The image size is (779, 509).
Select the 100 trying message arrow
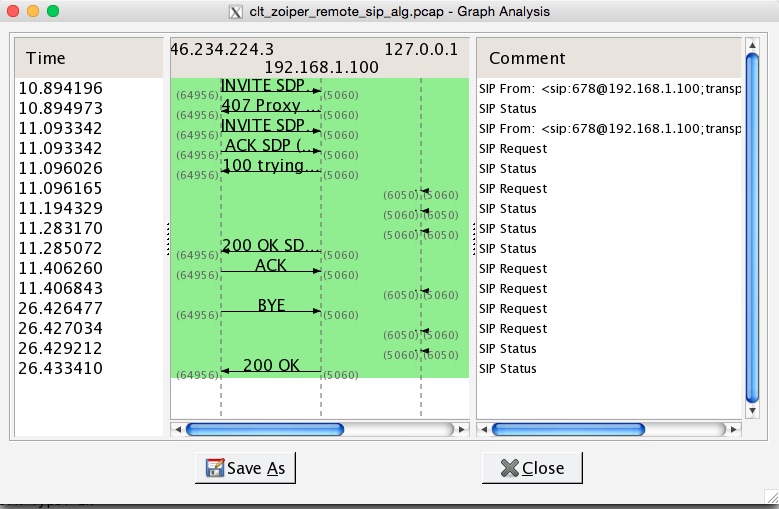(x=271, y=167)
